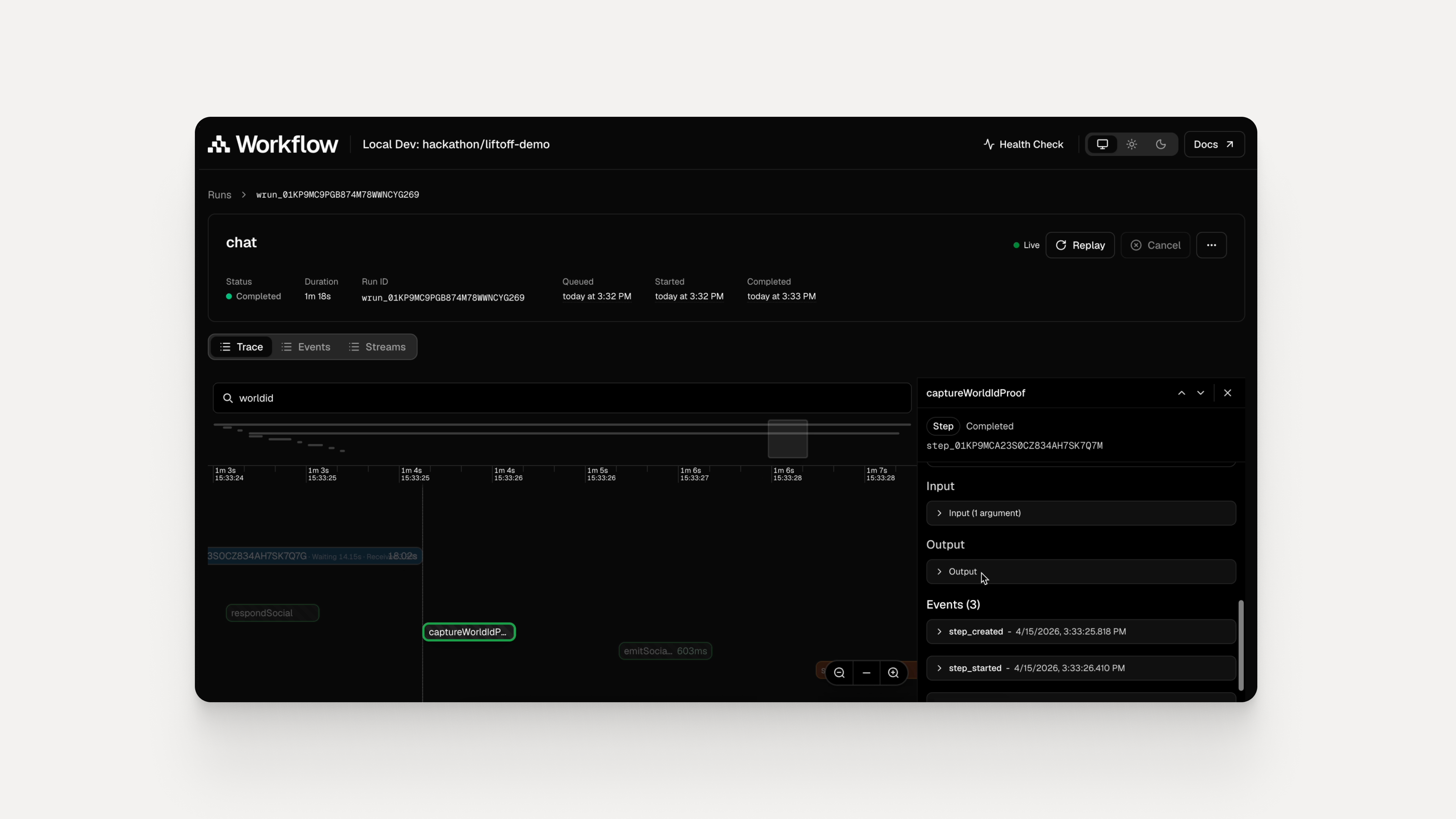
Task: Switch to dark theme moon icon
Action: tap(1161, 144)
